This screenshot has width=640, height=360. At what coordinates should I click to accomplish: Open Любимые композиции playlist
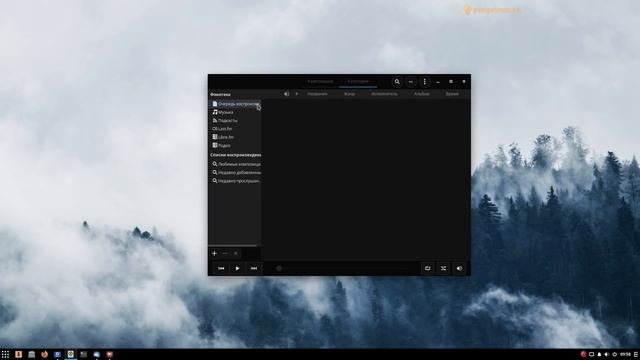(x=235, y=164)
